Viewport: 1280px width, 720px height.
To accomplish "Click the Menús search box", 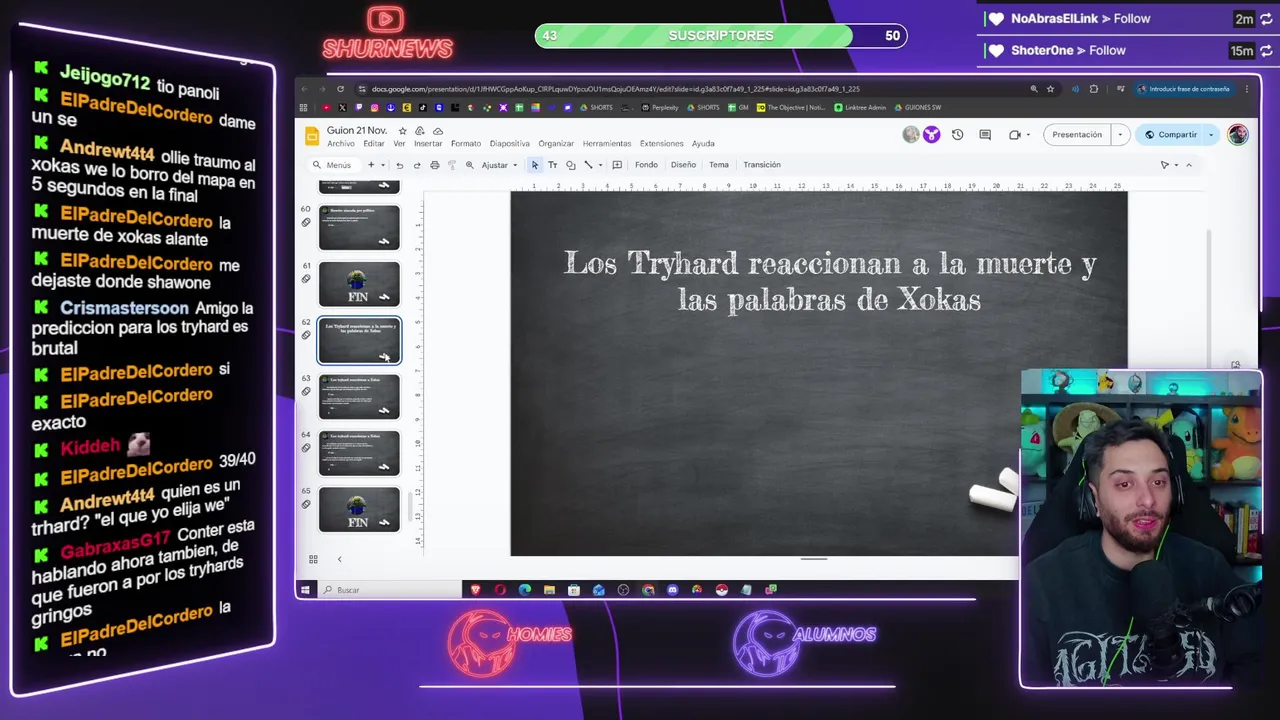I will (333, 165).
